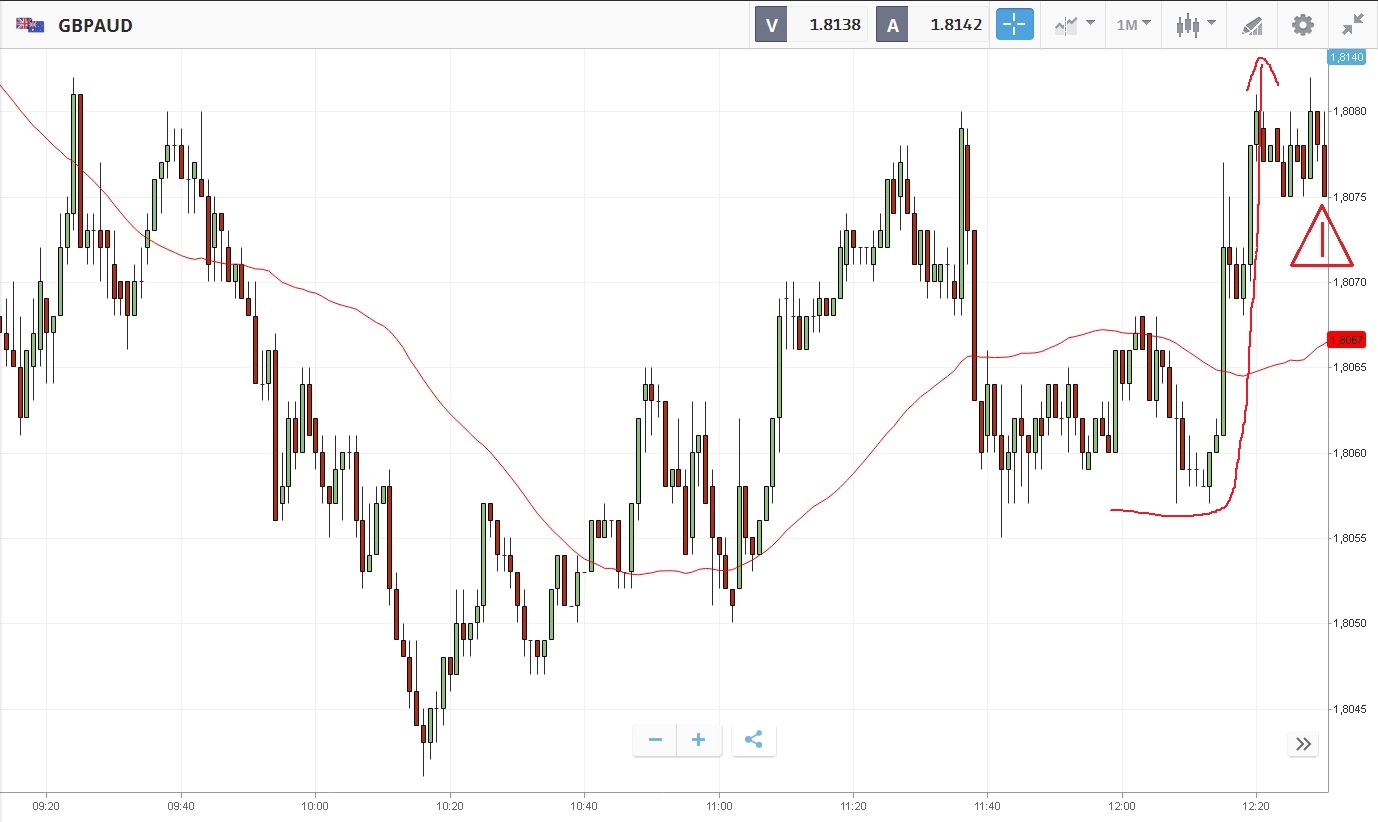The height and width of the screenshot is (822, 1378).
Task: Expand the 1M timeframe dropdown
Action: (x=1133, y=25)
